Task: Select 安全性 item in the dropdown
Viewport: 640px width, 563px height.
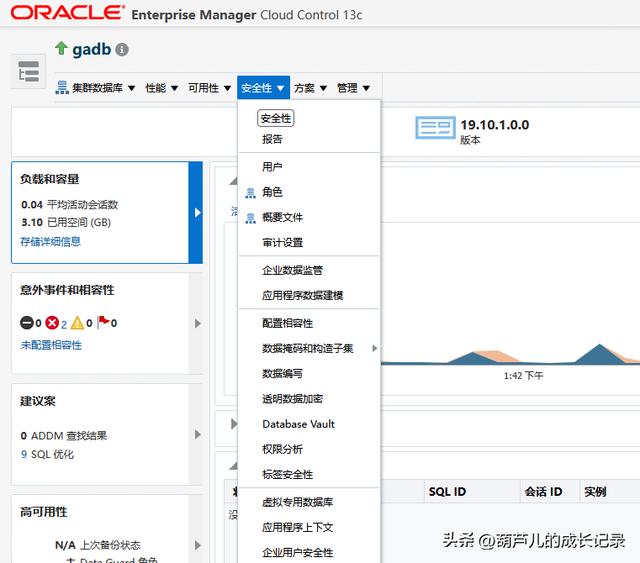Action: click(x=276, y=118)
